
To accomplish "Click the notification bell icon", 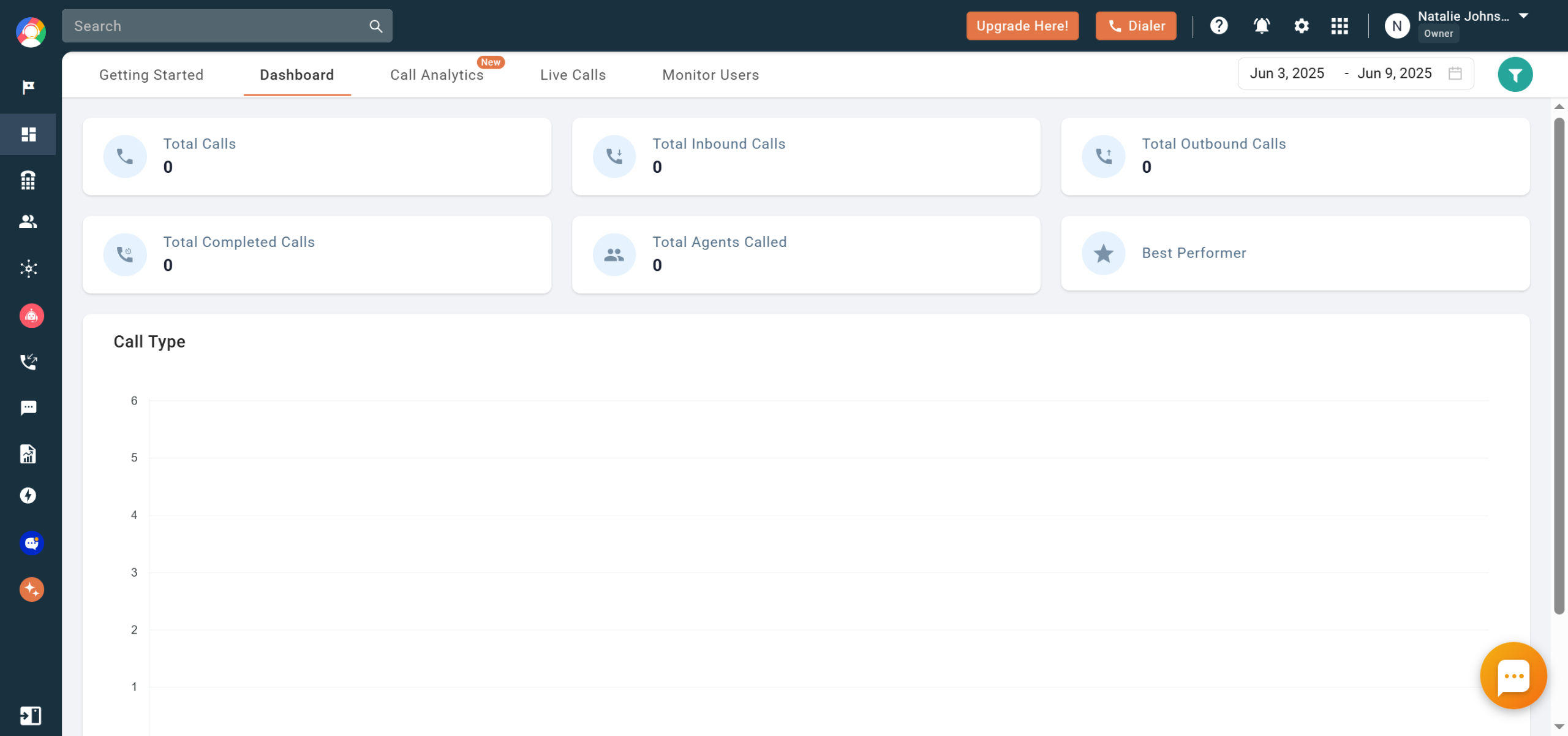I will click(x=1261, y=26).
